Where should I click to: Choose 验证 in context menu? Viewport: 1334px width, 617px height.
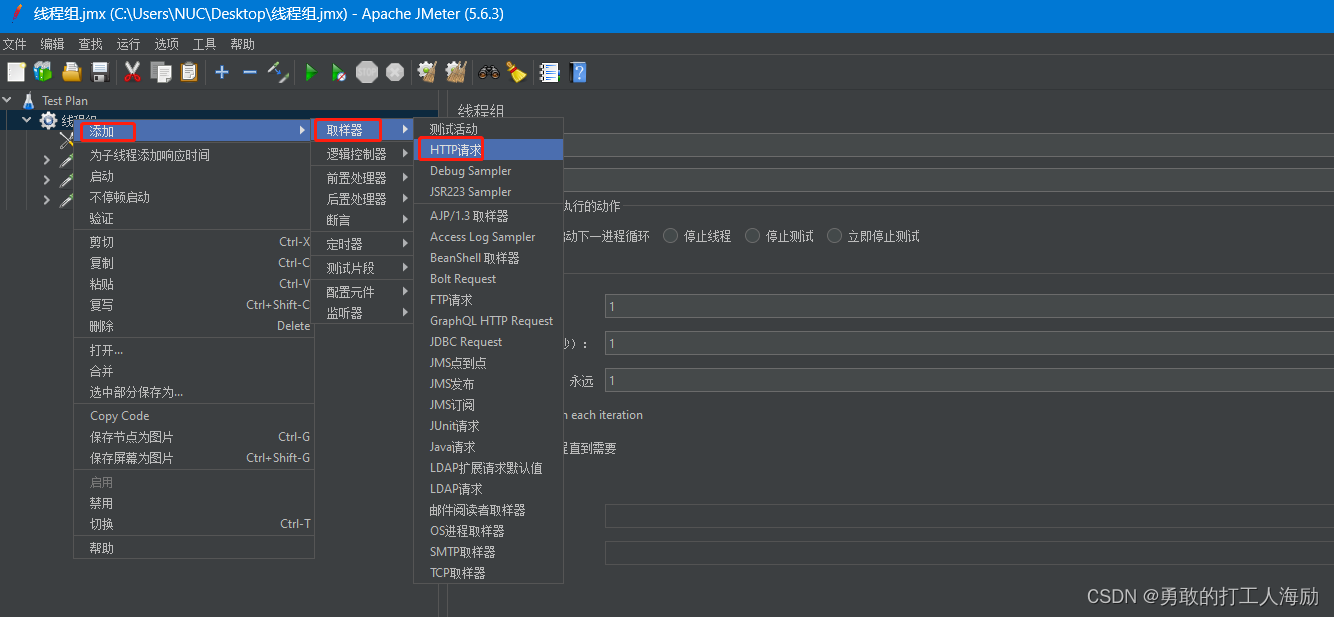pyautogui.click(x=194, y=218)
